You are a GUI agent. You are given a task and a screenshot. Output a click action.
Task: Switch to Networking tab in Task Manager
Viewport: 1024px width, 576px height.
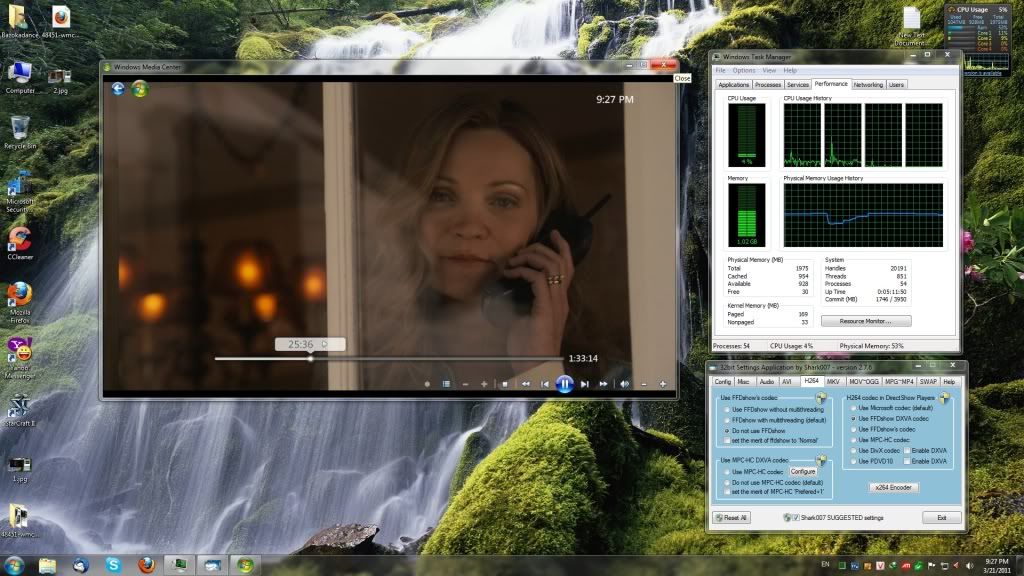(x=868, y=84)
